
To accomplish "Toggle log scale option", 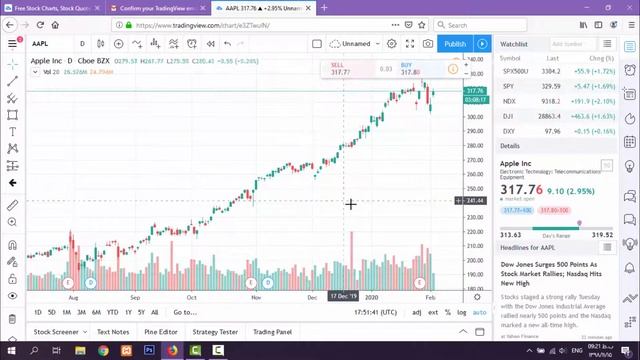I will click(462, 312).
